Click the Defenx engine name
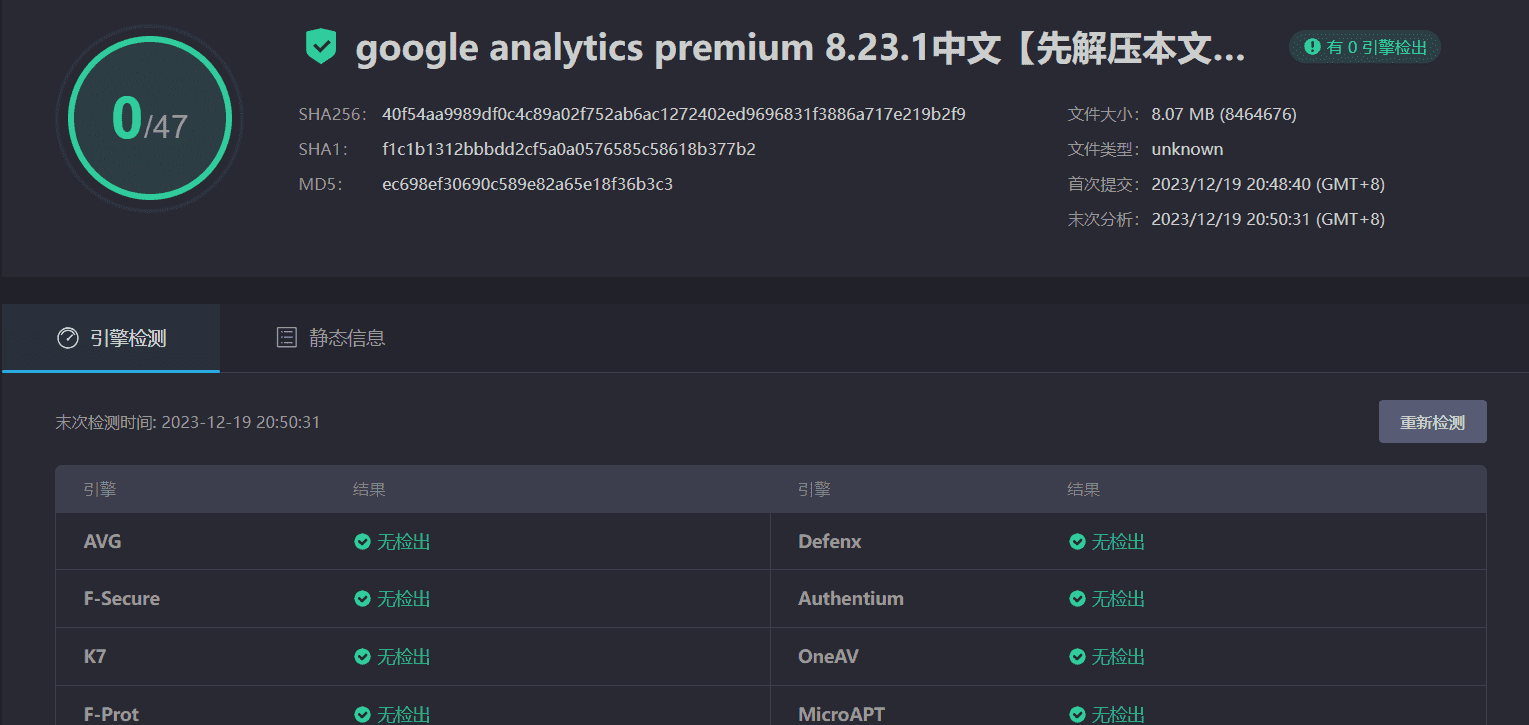 830,542
